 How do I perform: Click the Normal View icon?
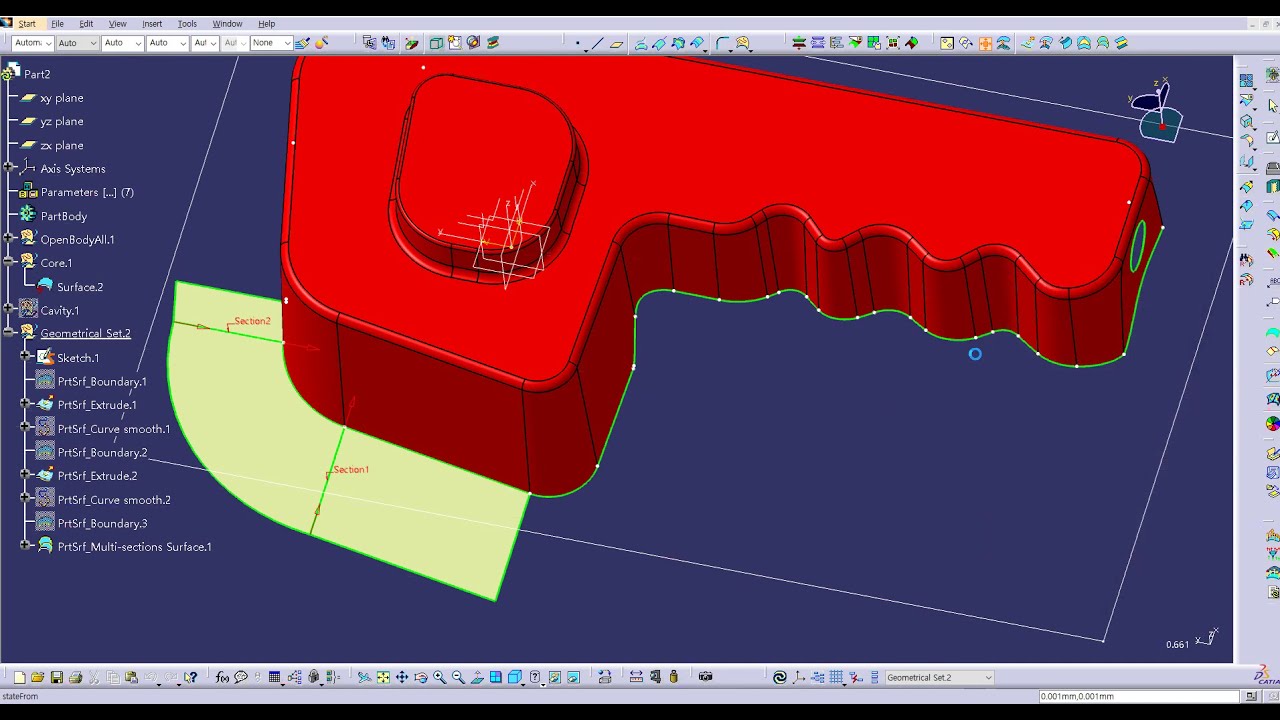tap(477, 677)
